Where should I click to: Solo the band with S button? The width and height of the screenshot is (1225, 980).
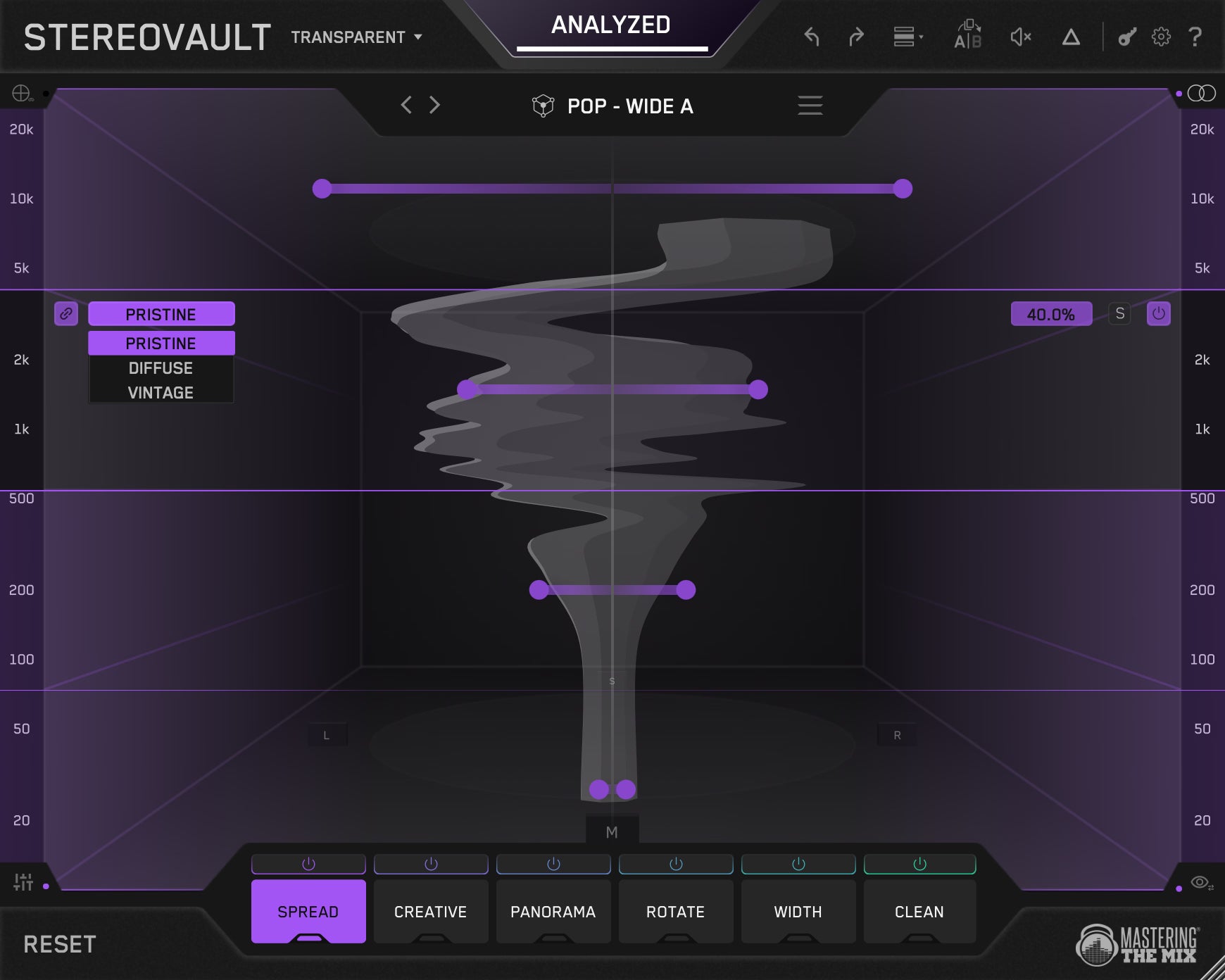(x=1119, y=314)
